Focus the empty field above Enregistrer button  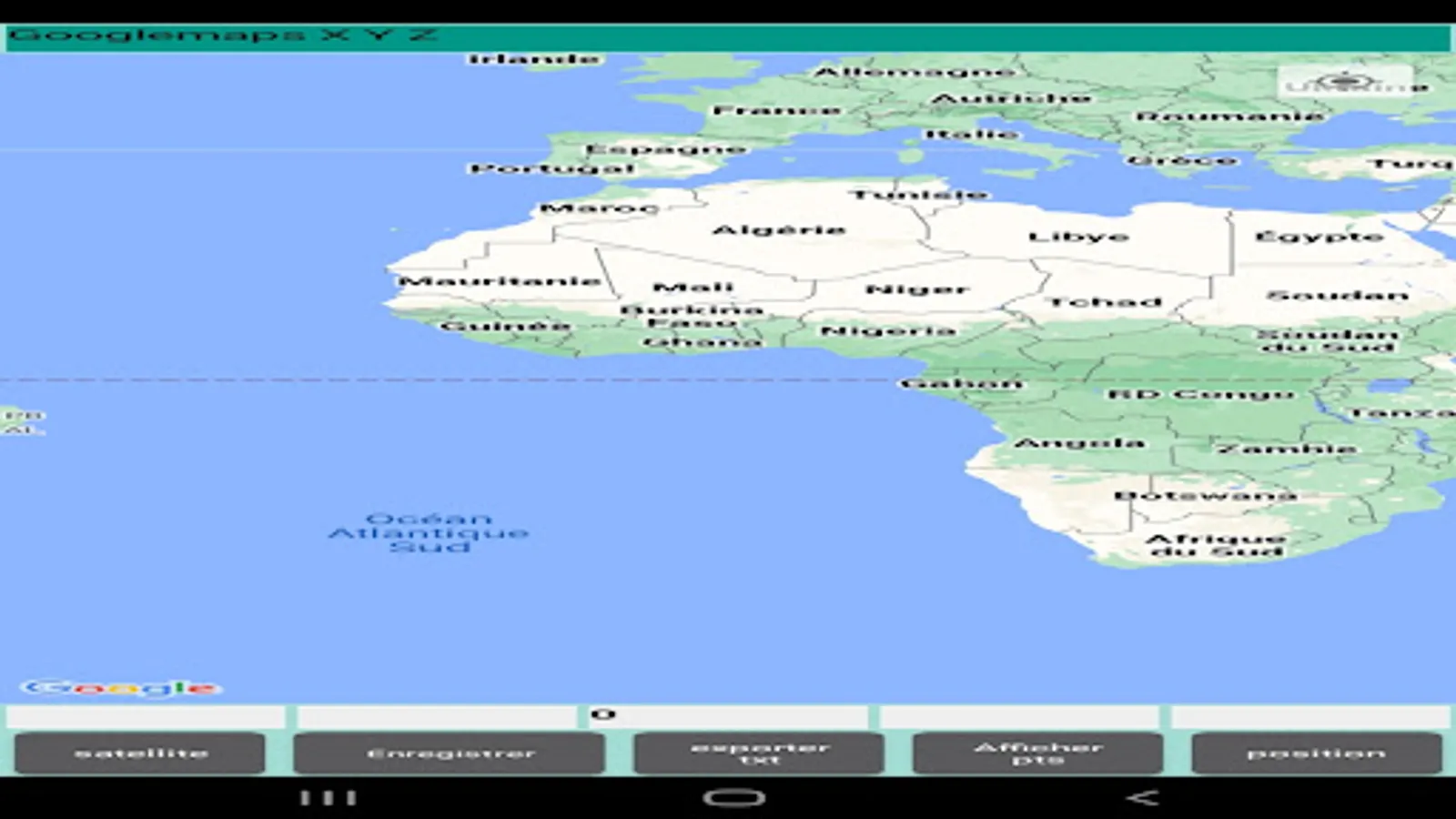437,715
